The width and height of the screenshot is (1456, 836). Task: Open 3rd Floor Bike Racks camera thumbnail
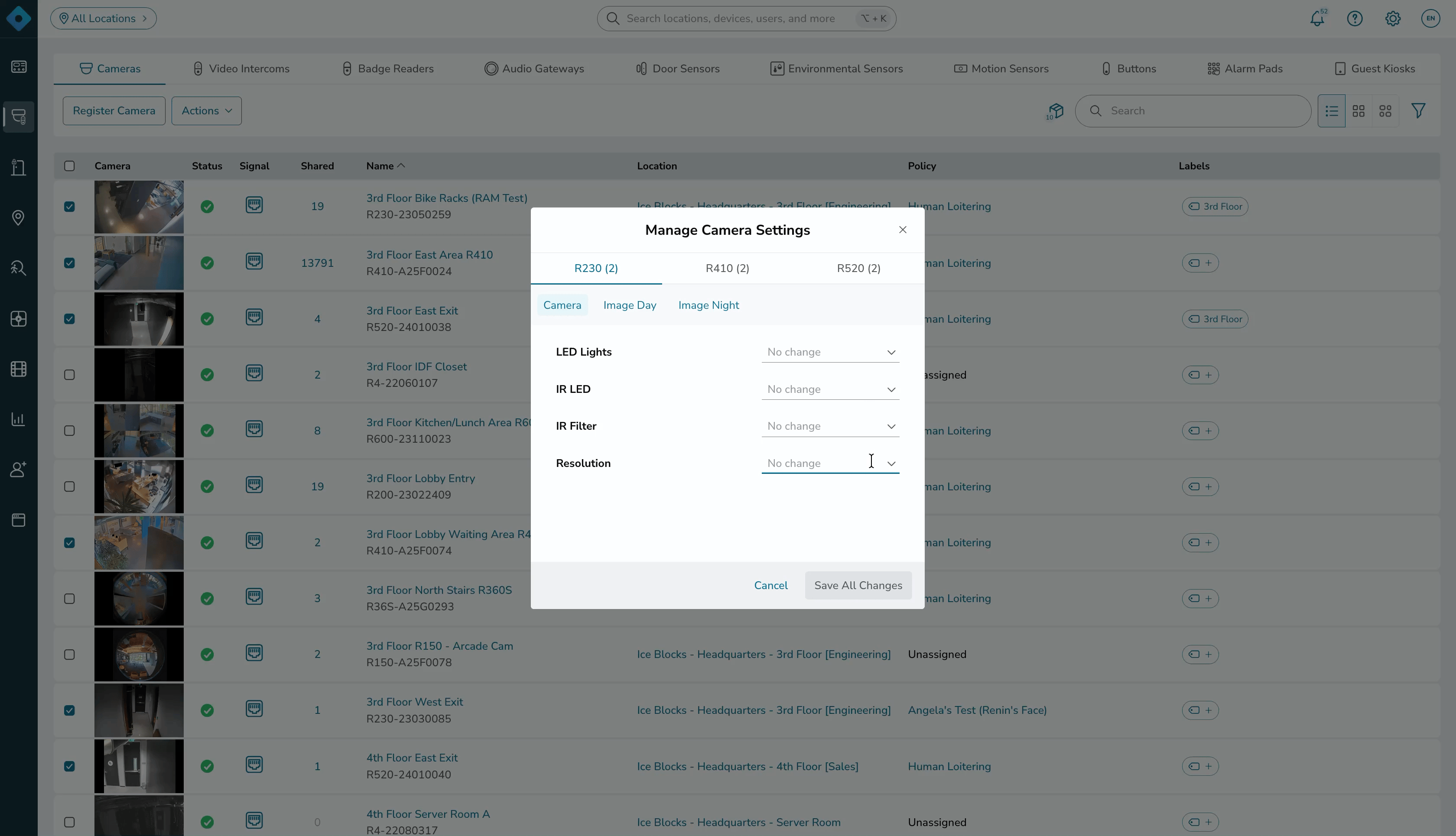coord(139,207)
